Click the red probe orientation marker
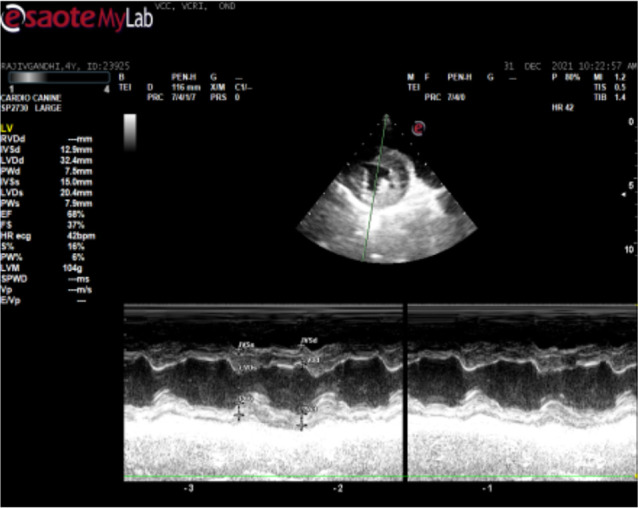 click(x=419, y=127)
